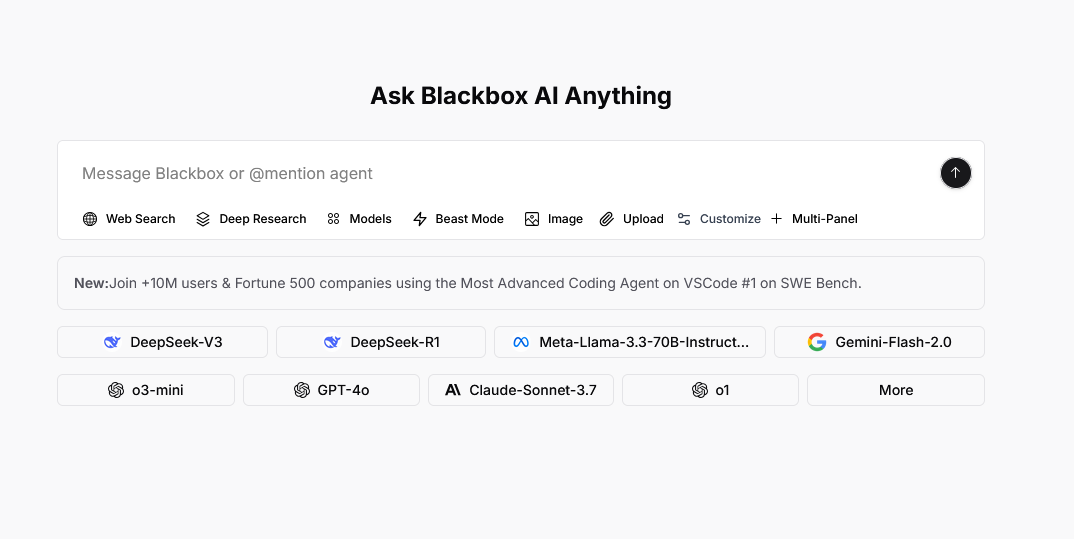Viewport: 1074px width, 539px height.
Task: Select the Image label
Action: (565, 218)
